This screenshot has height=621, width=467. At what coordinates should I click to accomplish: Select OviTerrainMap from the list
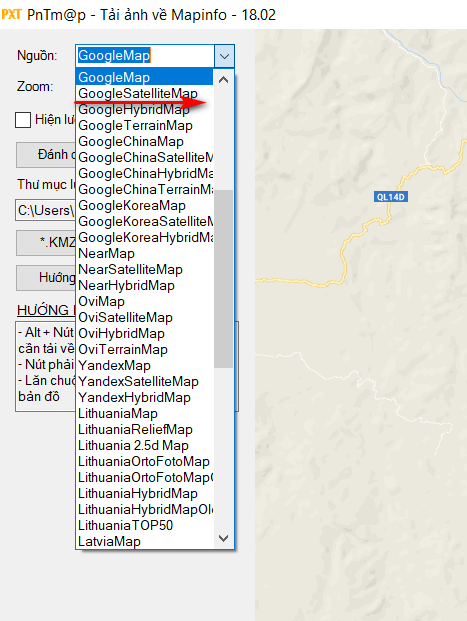click(145, 349)
